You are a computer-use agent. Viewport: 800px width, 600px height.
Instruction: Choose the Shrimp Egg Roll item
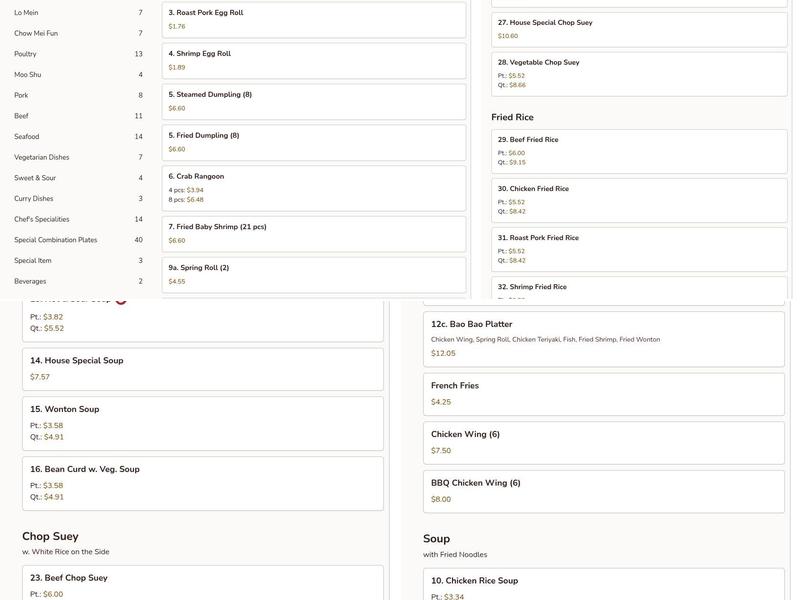tap(313, 60)
